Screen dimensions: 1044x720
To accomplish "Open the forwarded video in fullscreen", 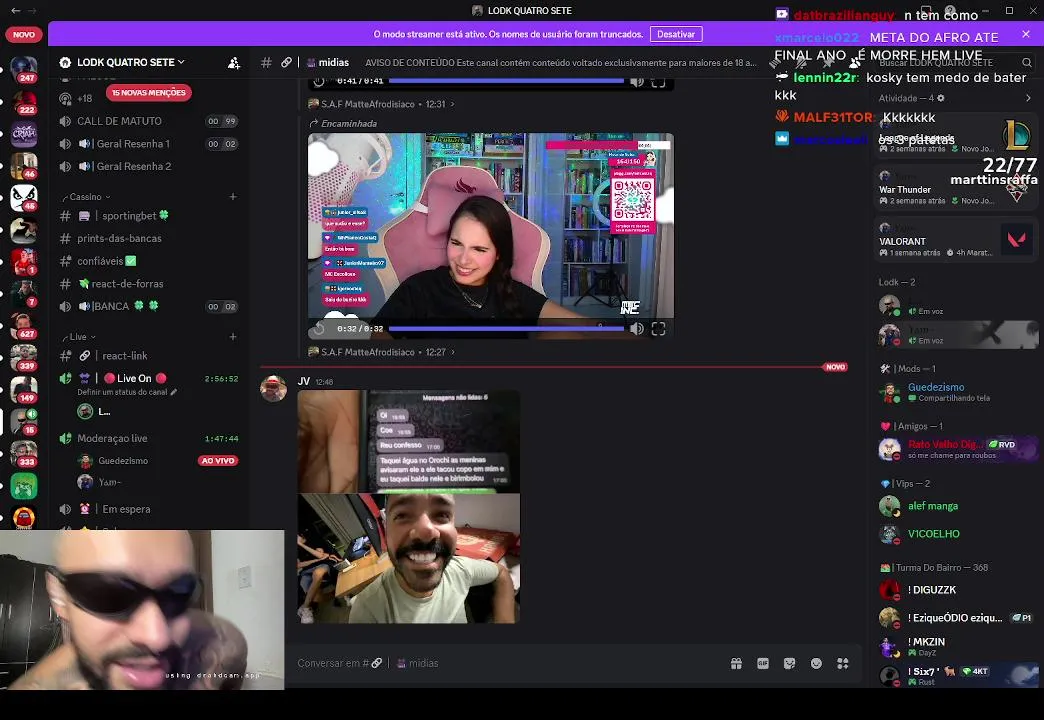I will [x=658, y=329].
